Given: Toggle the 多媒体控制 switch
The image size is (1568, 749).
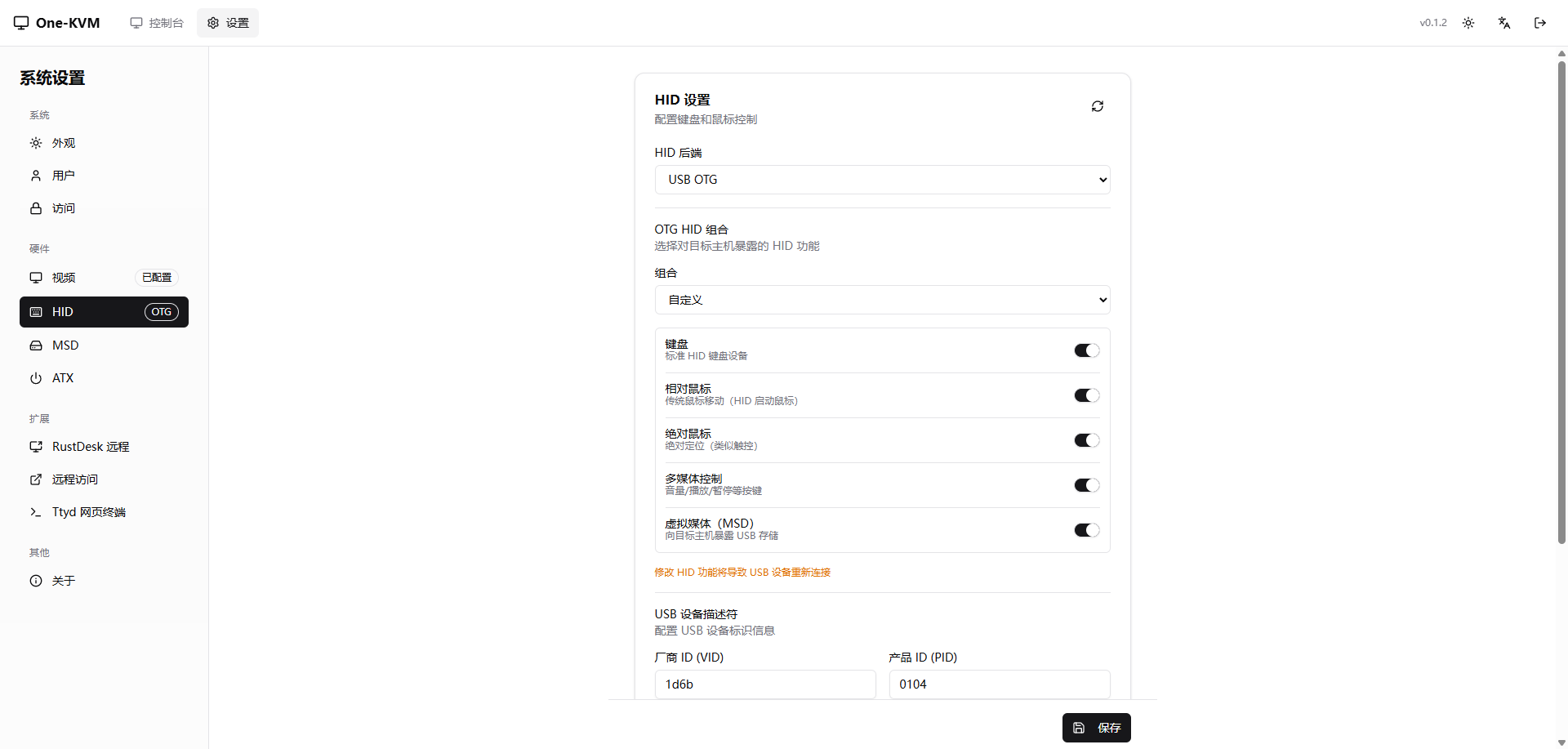Looking at the screenshot, I should [1086, 485].
